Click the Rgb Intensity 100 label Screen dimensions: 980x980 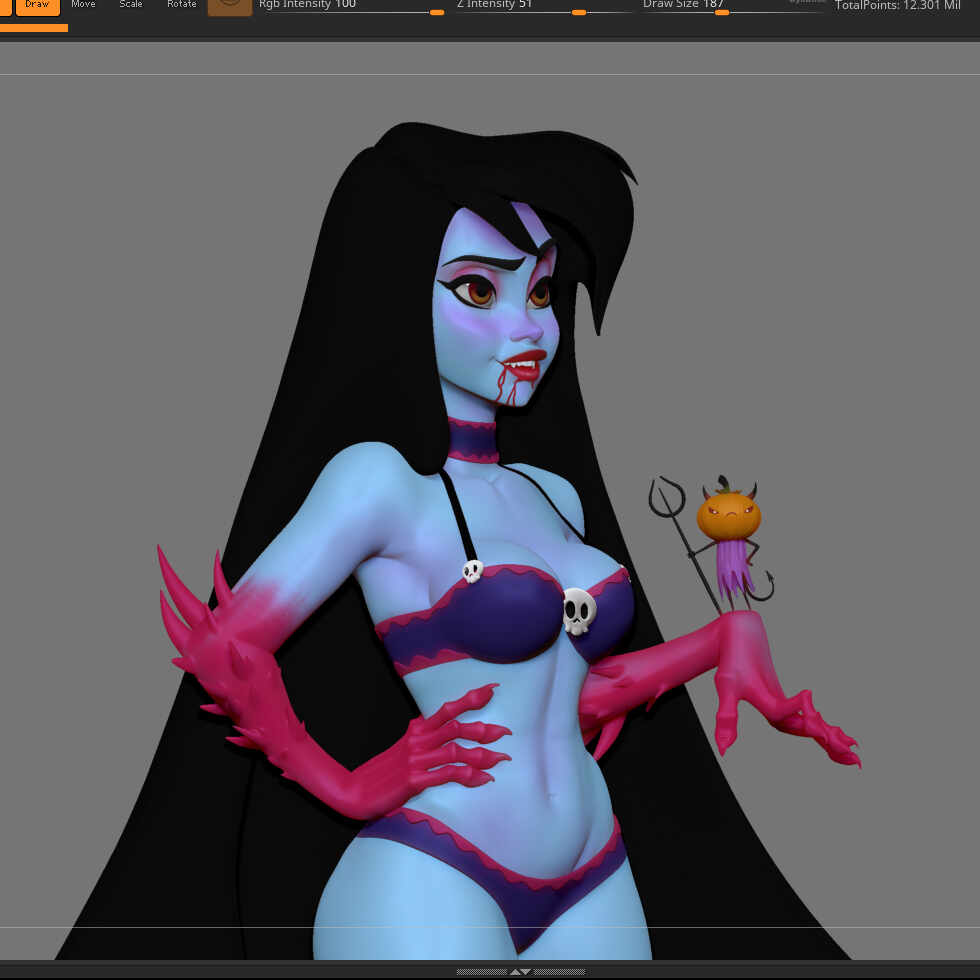(308, 4)
